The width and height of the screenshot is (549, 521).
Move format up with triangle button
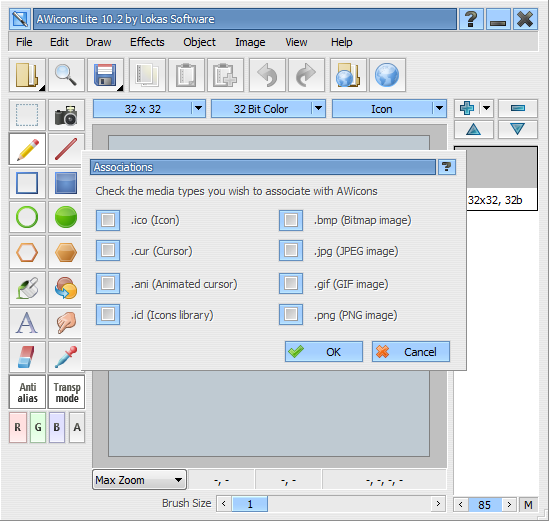click(x=473, y=129)
